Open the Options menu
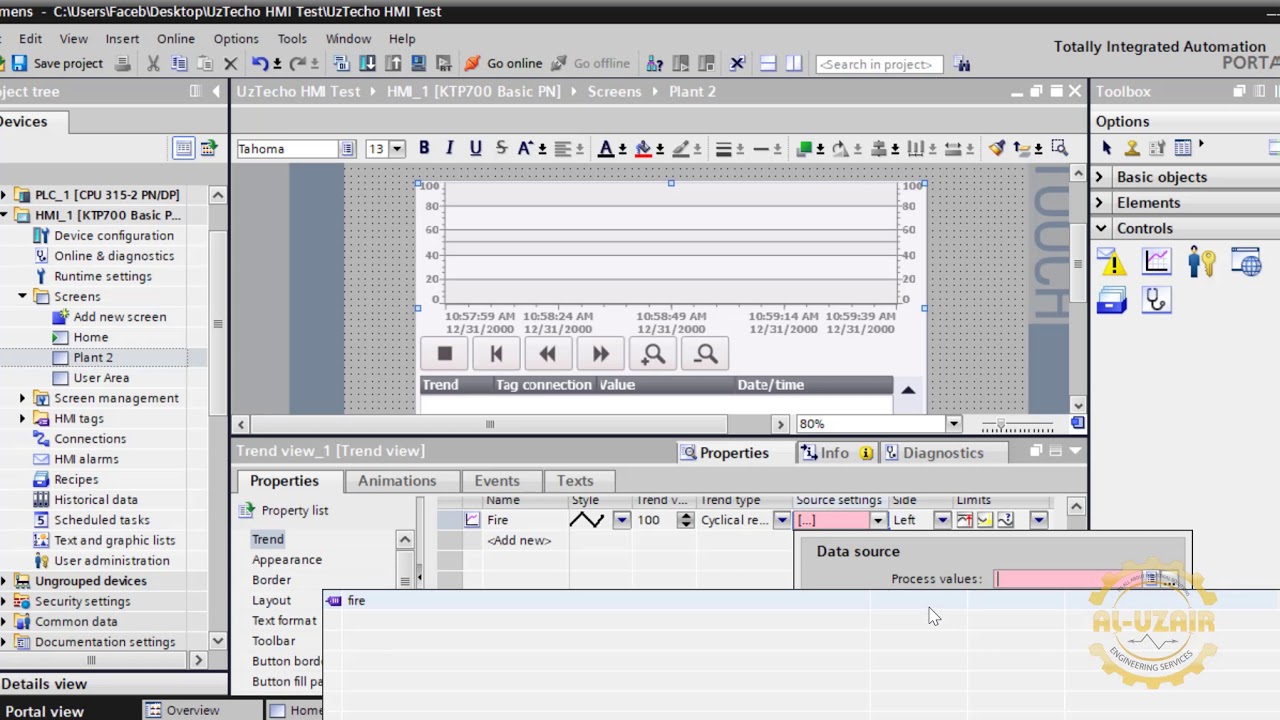 (x=236, y=38)
